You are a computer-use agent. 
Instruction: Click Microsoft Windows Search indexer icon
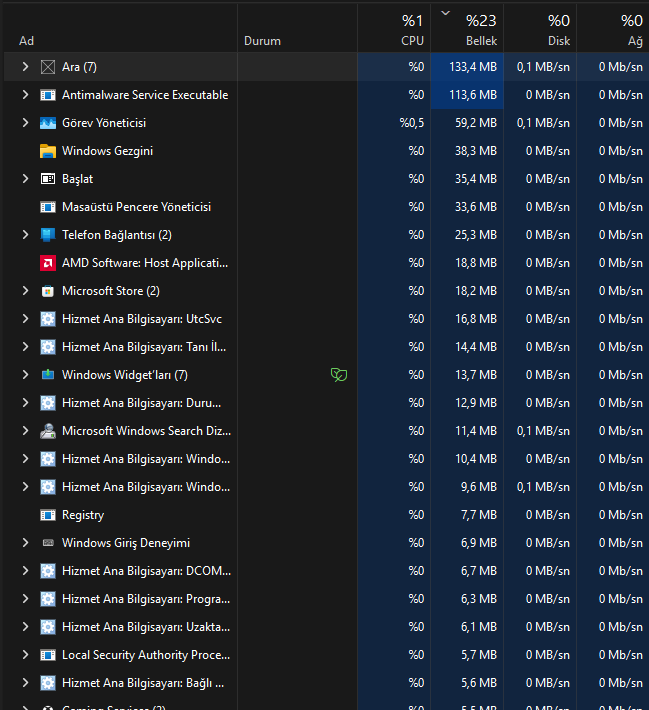point(48,431)
